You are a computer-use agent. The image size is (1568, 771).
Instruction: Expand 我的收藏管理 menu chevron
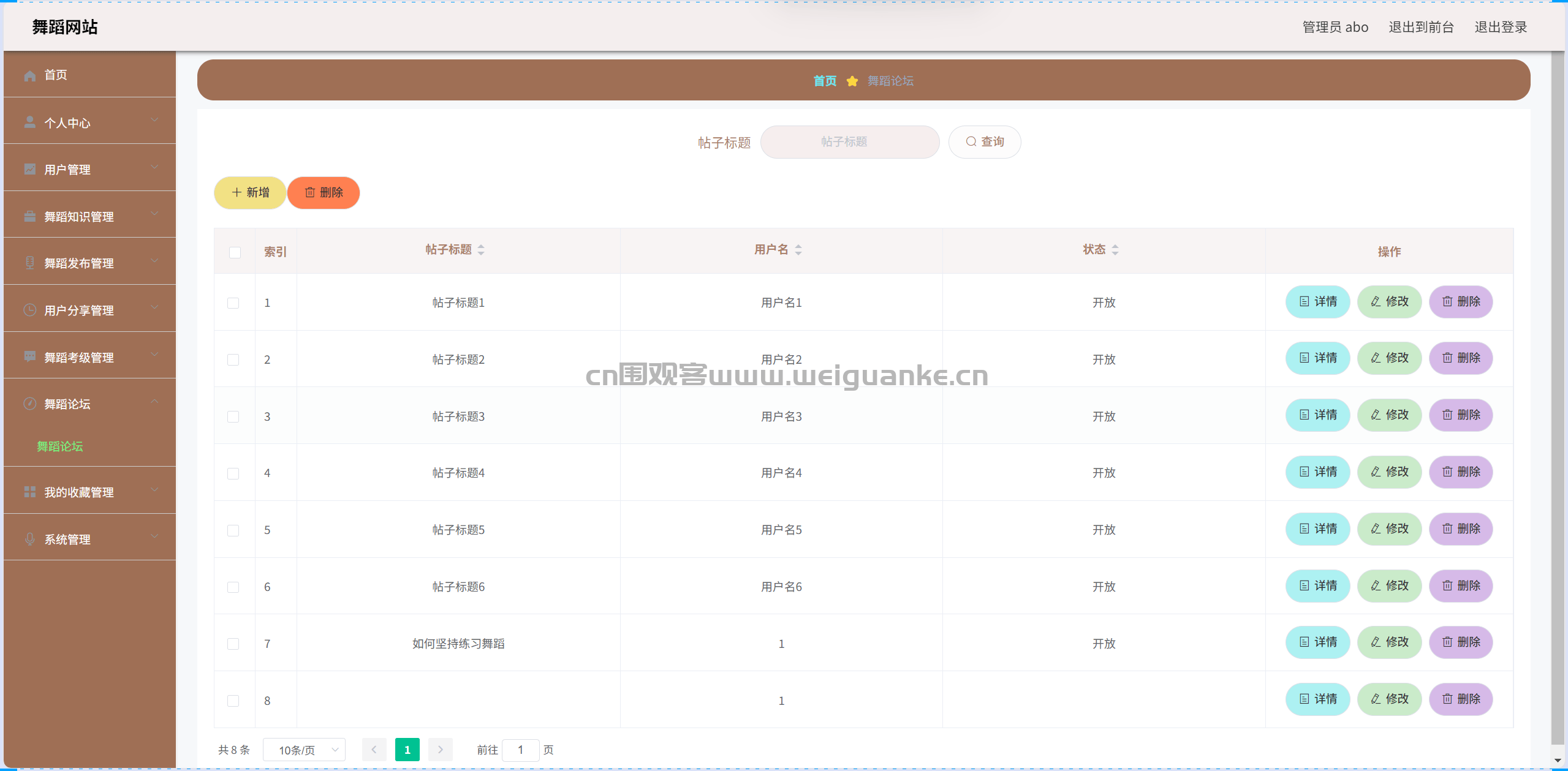click(x=154, y=490)
